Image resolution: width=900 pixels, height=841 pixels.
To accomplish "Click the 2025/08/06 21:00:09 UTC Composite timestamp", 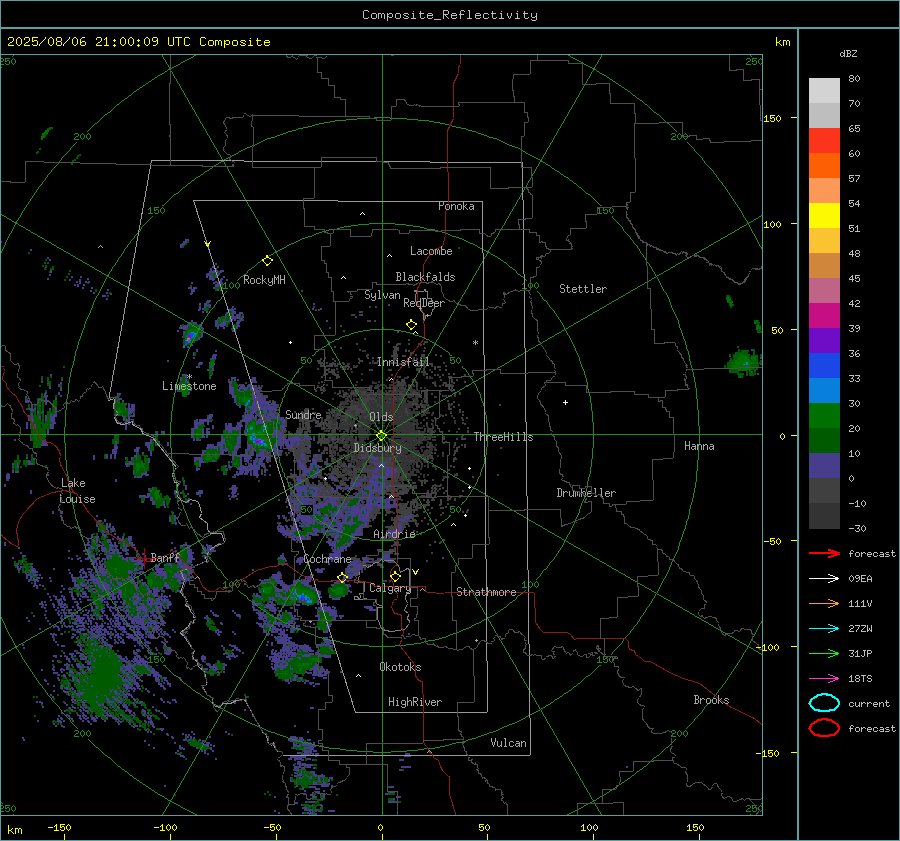I will (138, 42).
